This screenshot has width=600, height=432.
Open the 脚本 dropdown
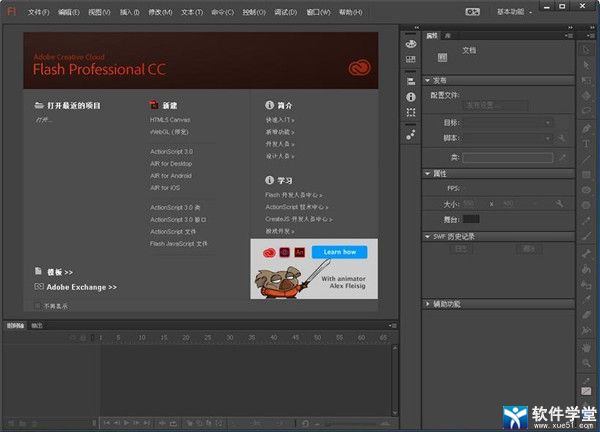508,138
